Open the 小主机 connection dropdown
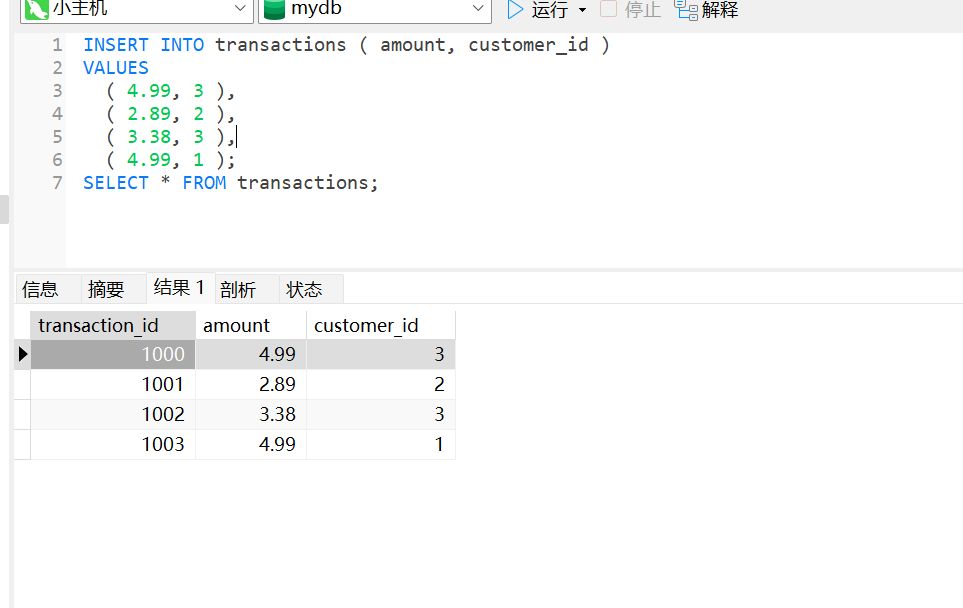Viewport: 963px width, 608px height. coord(240,10)
